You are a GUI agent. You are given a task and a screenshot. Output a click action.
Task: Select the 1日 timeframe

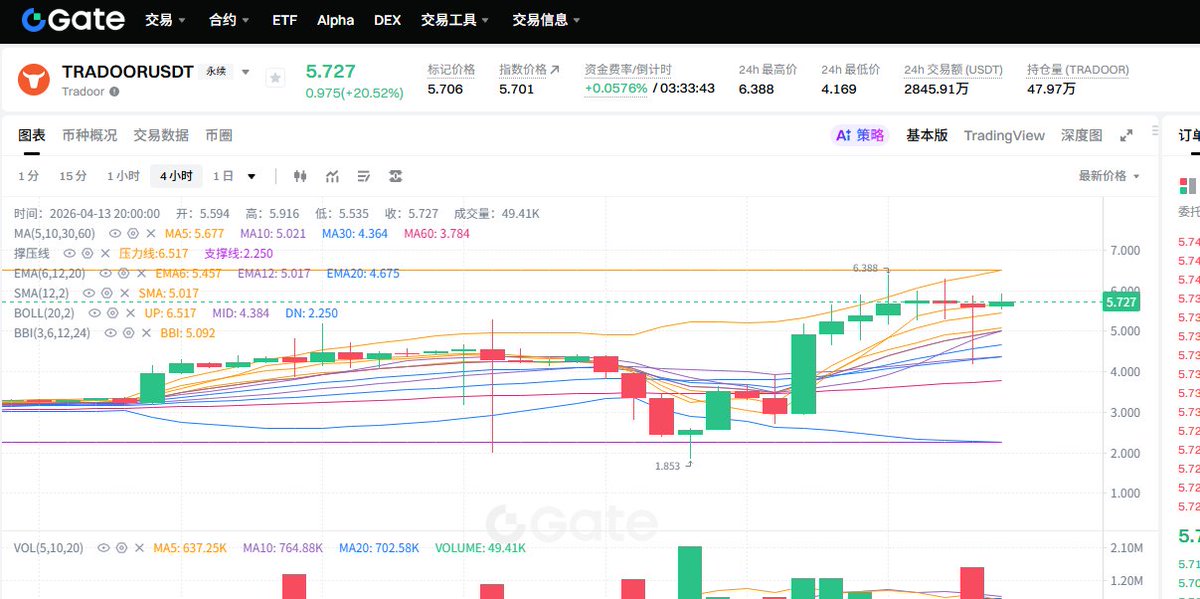[x=223, y=176]
